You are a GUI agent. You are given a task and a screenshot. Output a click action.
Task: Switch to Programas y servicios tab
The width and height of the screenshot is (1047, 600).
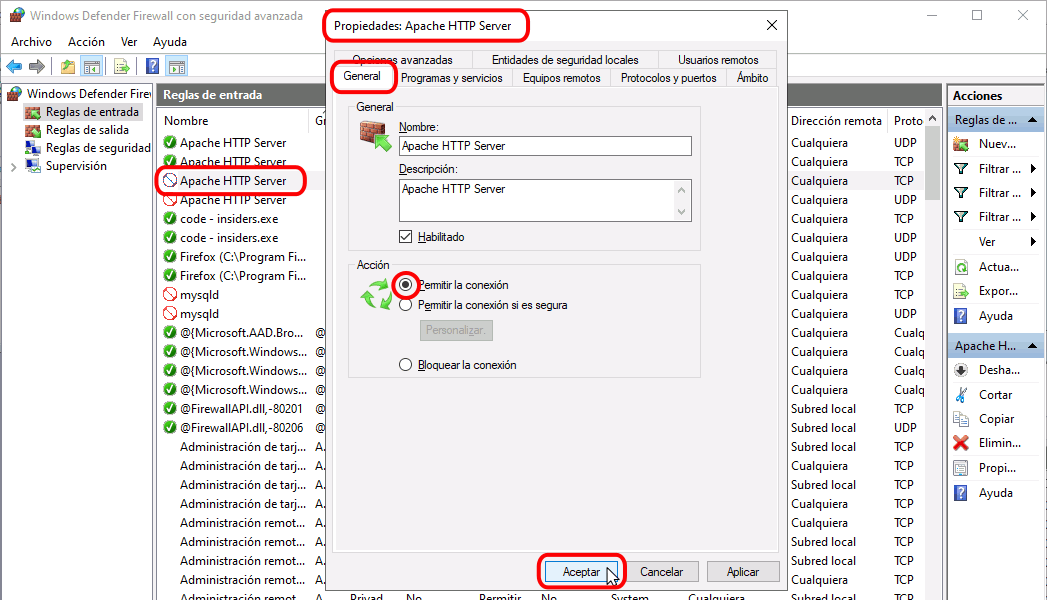[451, 78]
